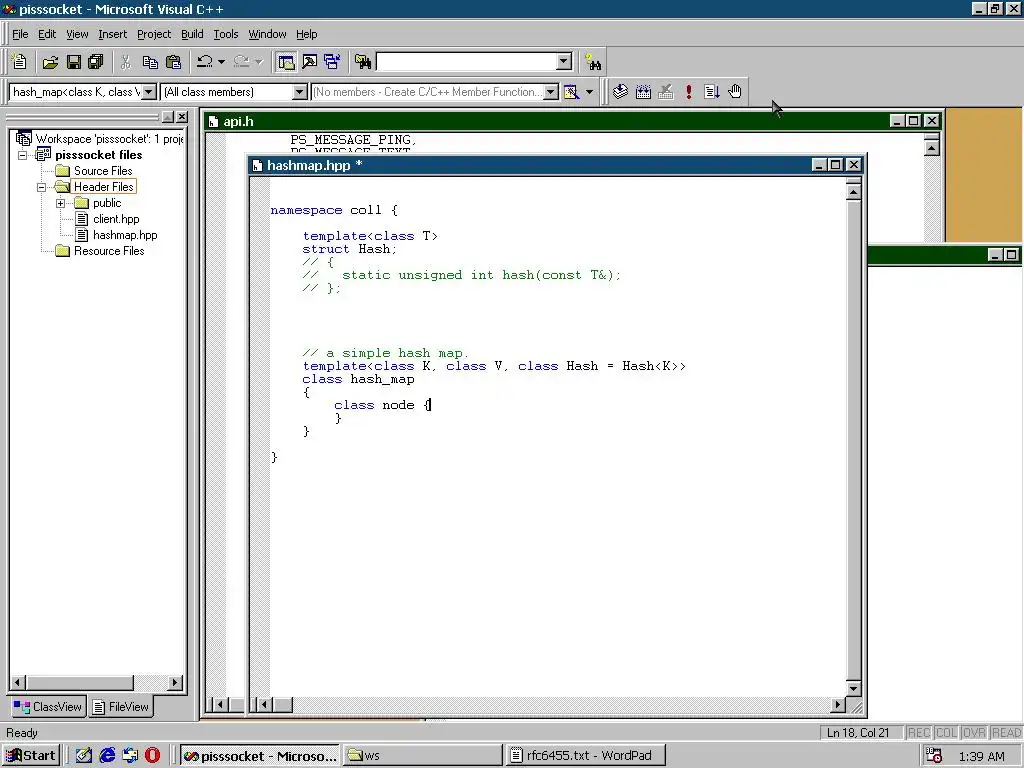Click the Find in Files icon
1024x768 pixels.
(x=363, y=62)
